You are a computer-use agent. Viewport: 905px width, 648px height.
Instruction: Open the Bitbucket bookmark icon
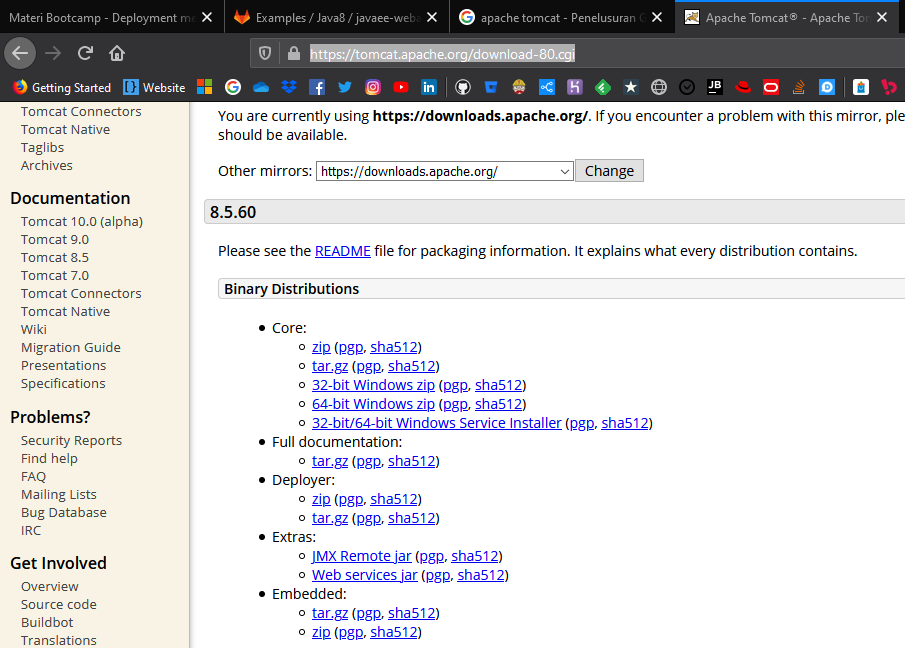[x=491, y=87]
